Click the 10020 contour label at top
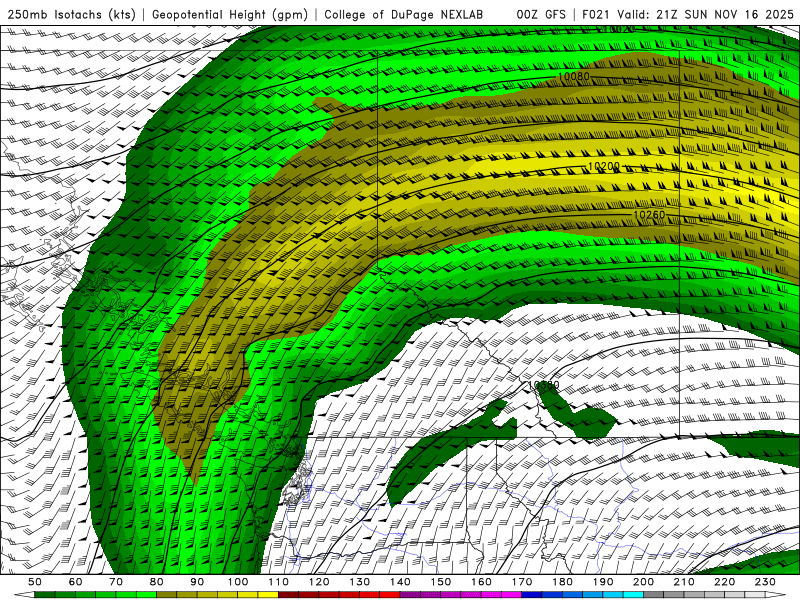Screen dimensions: 800x600 (619, 30)
